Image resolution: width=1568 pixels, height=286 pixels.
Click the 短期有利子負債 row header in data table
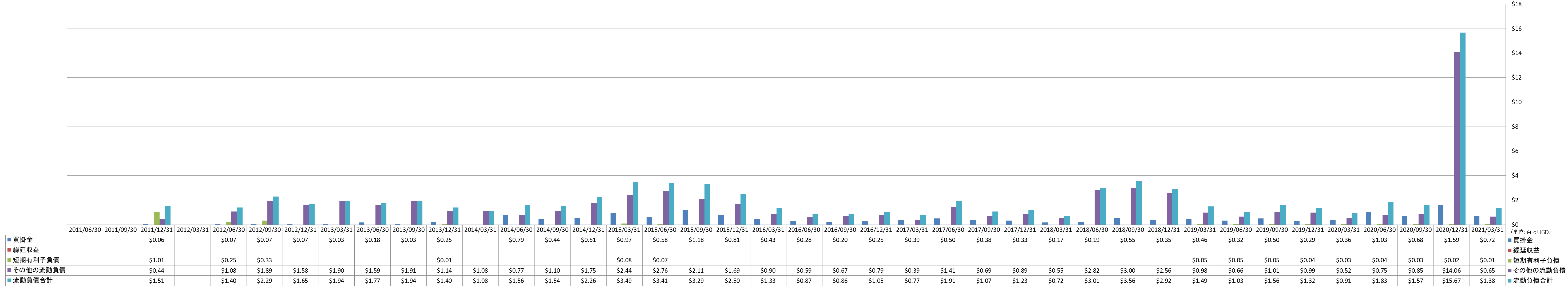tap(37, 260)
